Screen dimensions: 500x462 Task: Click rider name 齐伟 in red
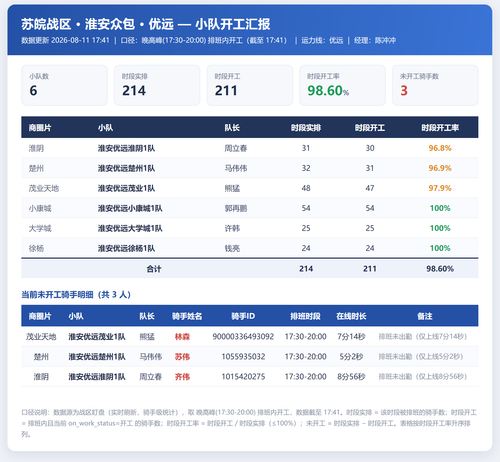point(182,377)
